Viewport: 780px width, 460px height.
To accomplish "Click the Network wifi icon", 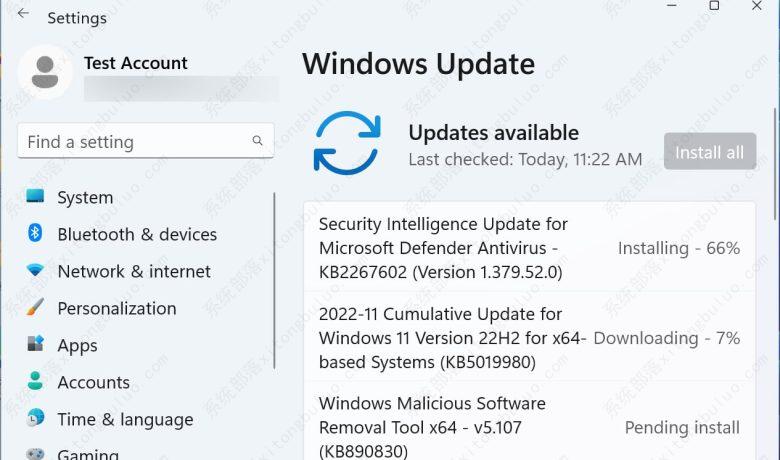I will pyautogui.click(x=36, y=271).
